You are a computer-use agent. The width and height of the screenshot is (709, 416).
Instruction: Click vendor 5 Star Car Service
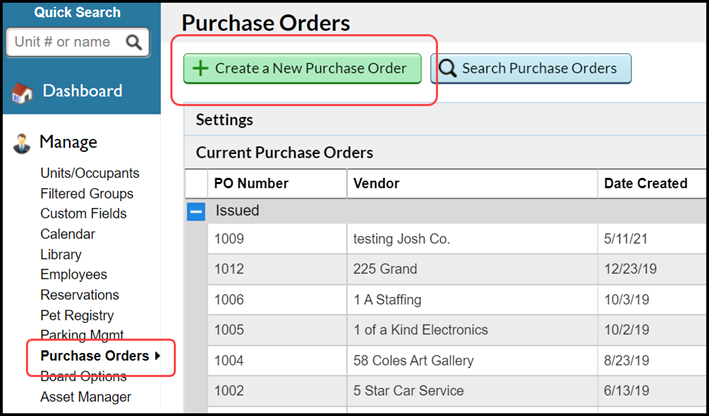click(408, 391)
